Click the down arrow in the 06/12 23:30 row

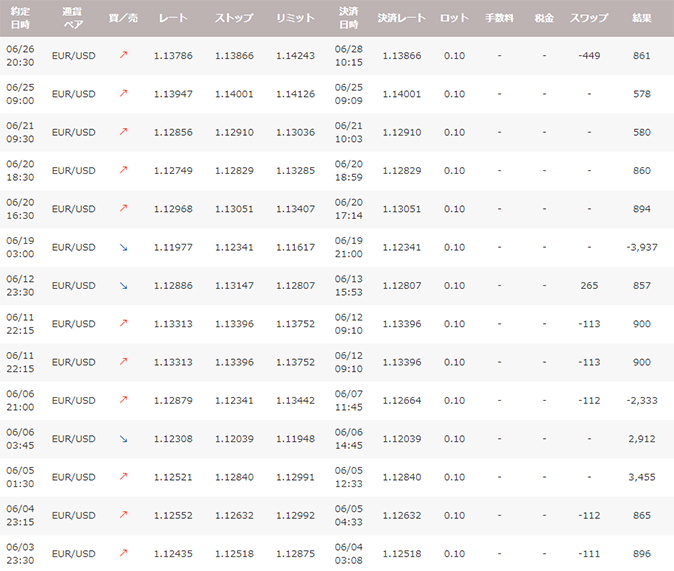coord(124,285)
